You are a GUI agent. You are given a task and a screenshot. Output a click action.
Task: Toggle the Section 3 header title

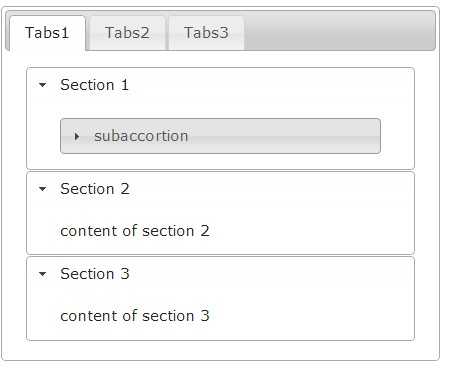click(95, 274)
